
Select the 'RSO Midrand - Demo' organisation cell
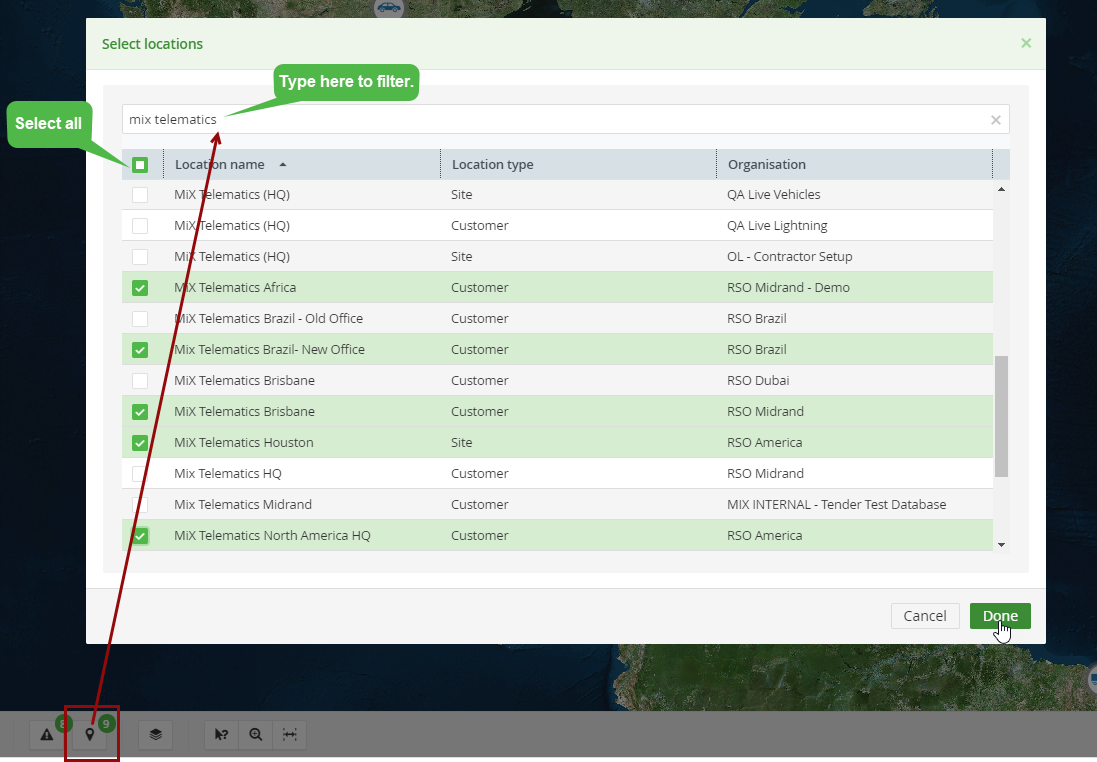point(788,288)
